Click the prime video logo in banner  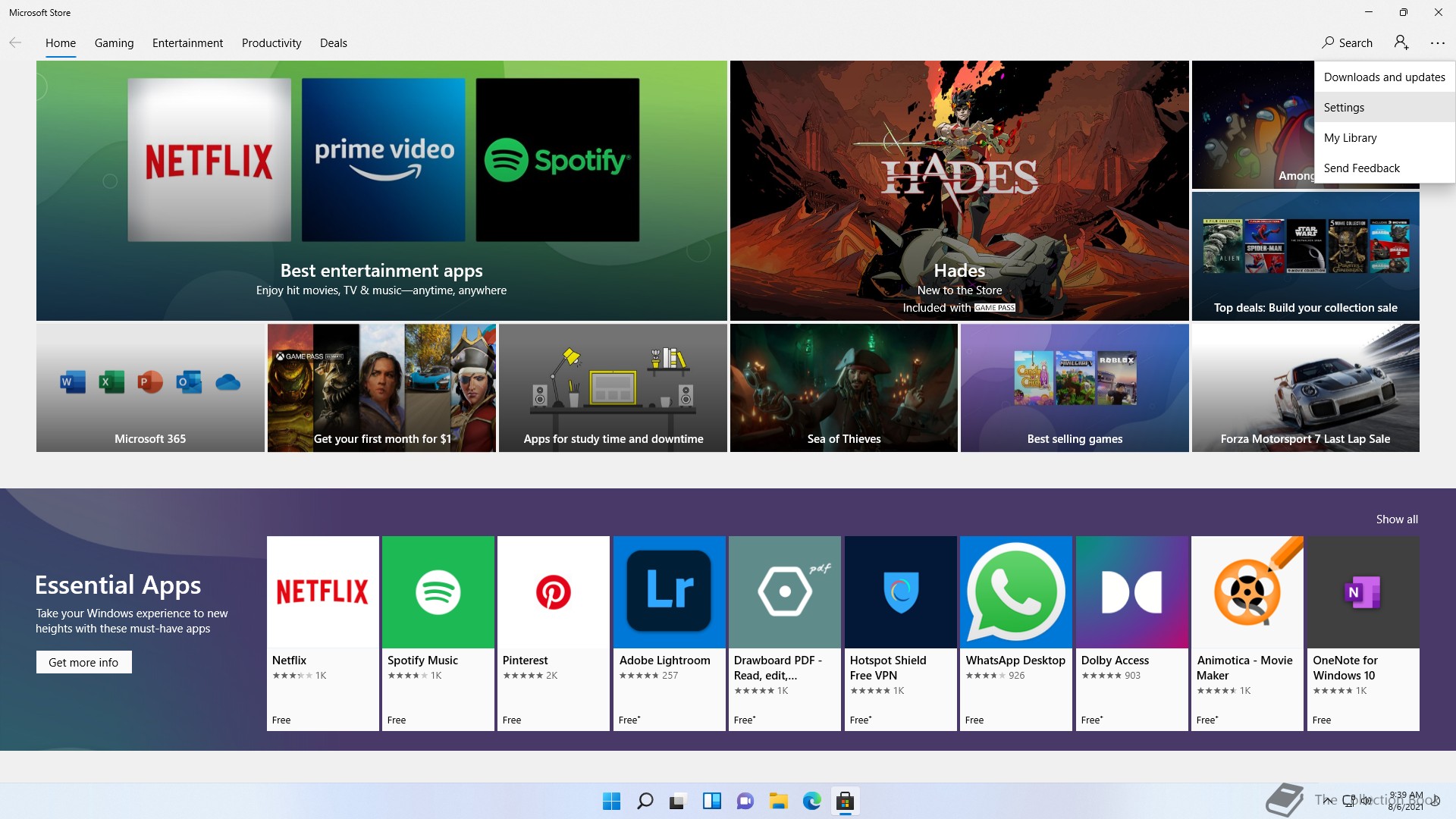[384, 160]
